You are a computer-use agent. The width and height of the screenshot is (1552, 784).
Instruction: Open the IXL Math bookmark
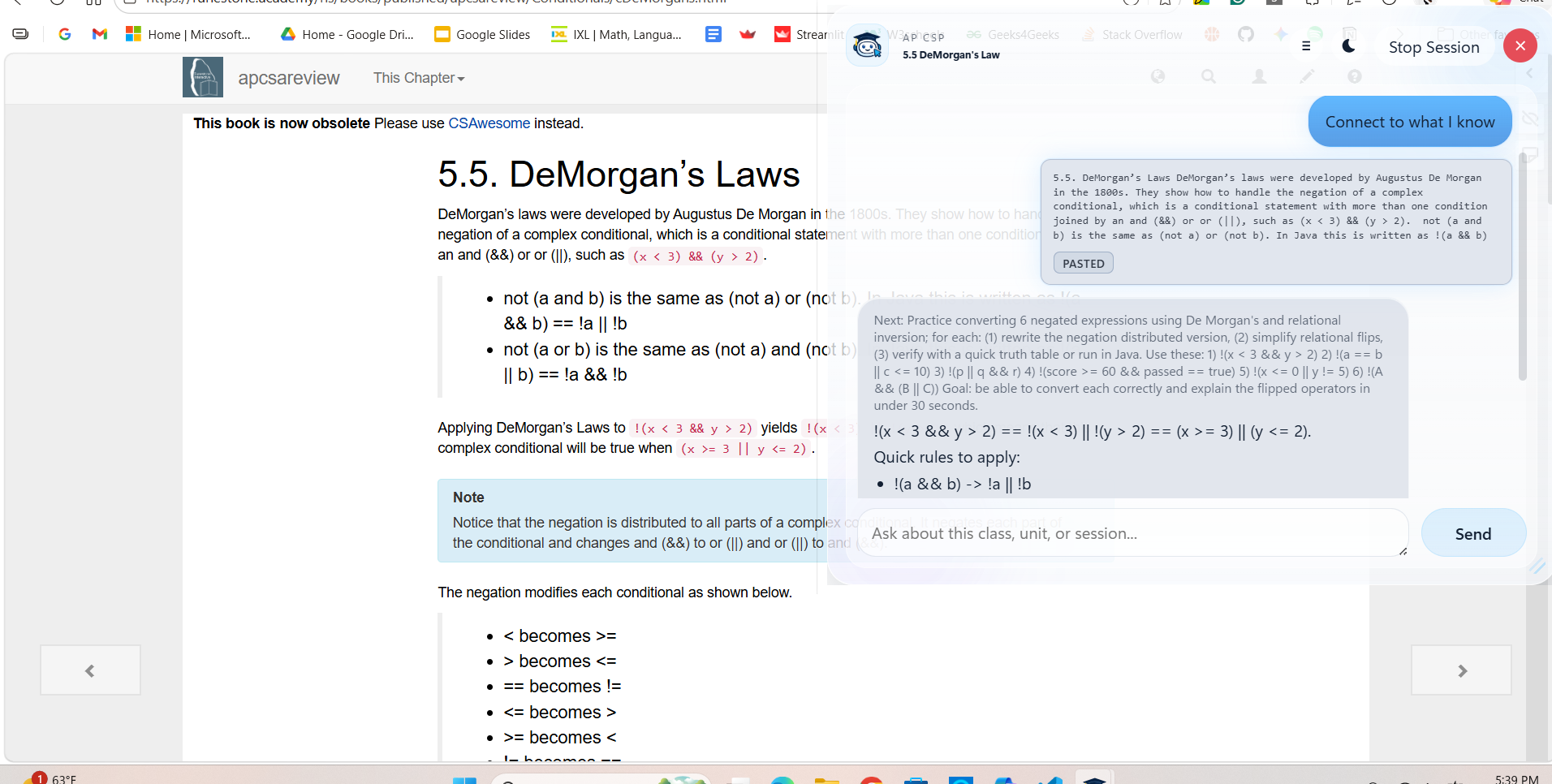[x=617, y=34]
